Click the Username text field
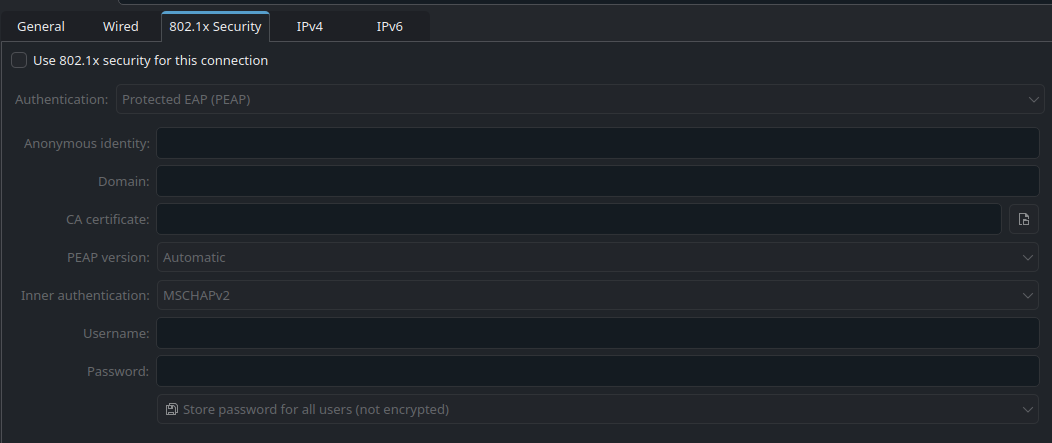Screen dimensions: 1052x443 point(597,333)
